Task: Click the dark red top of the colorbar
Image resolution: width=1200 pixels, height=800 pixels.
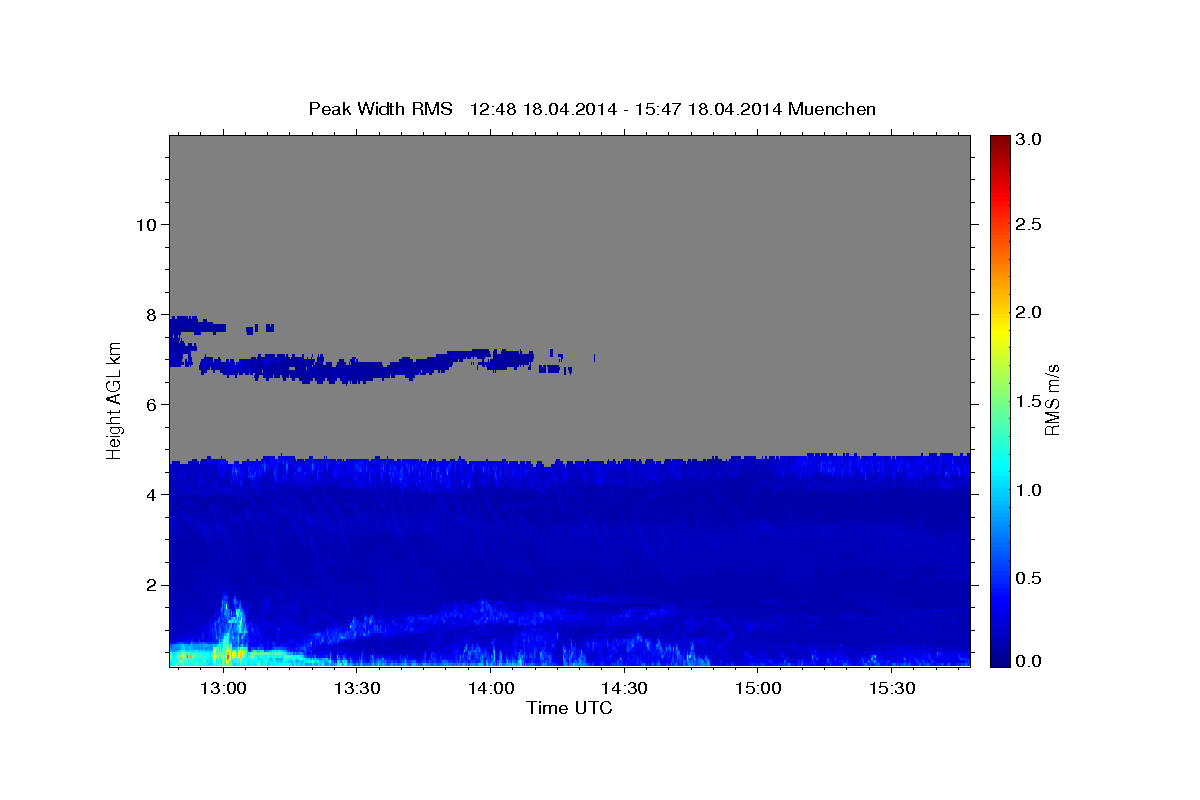Action: point(999,145)
